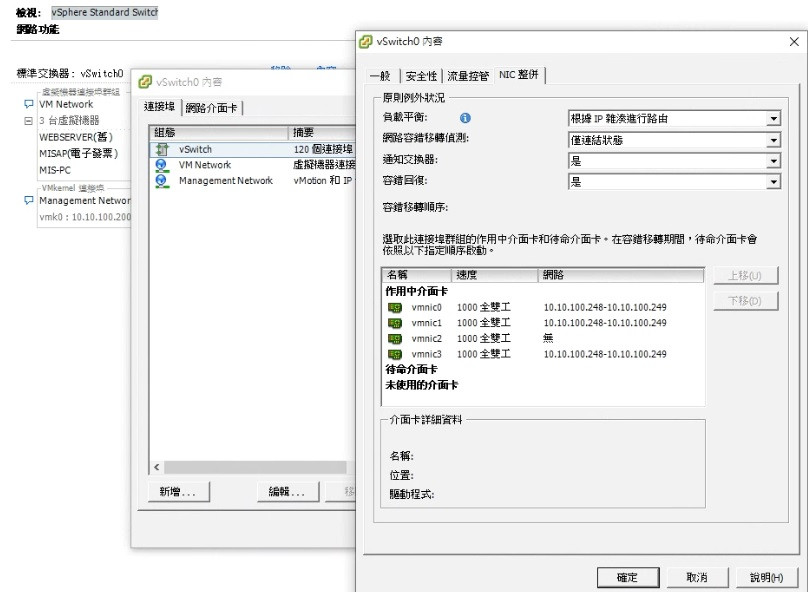This screenshot has height=593, width=808.
Task: Click the 上移(U) move up button
Action: coord(745,276)
